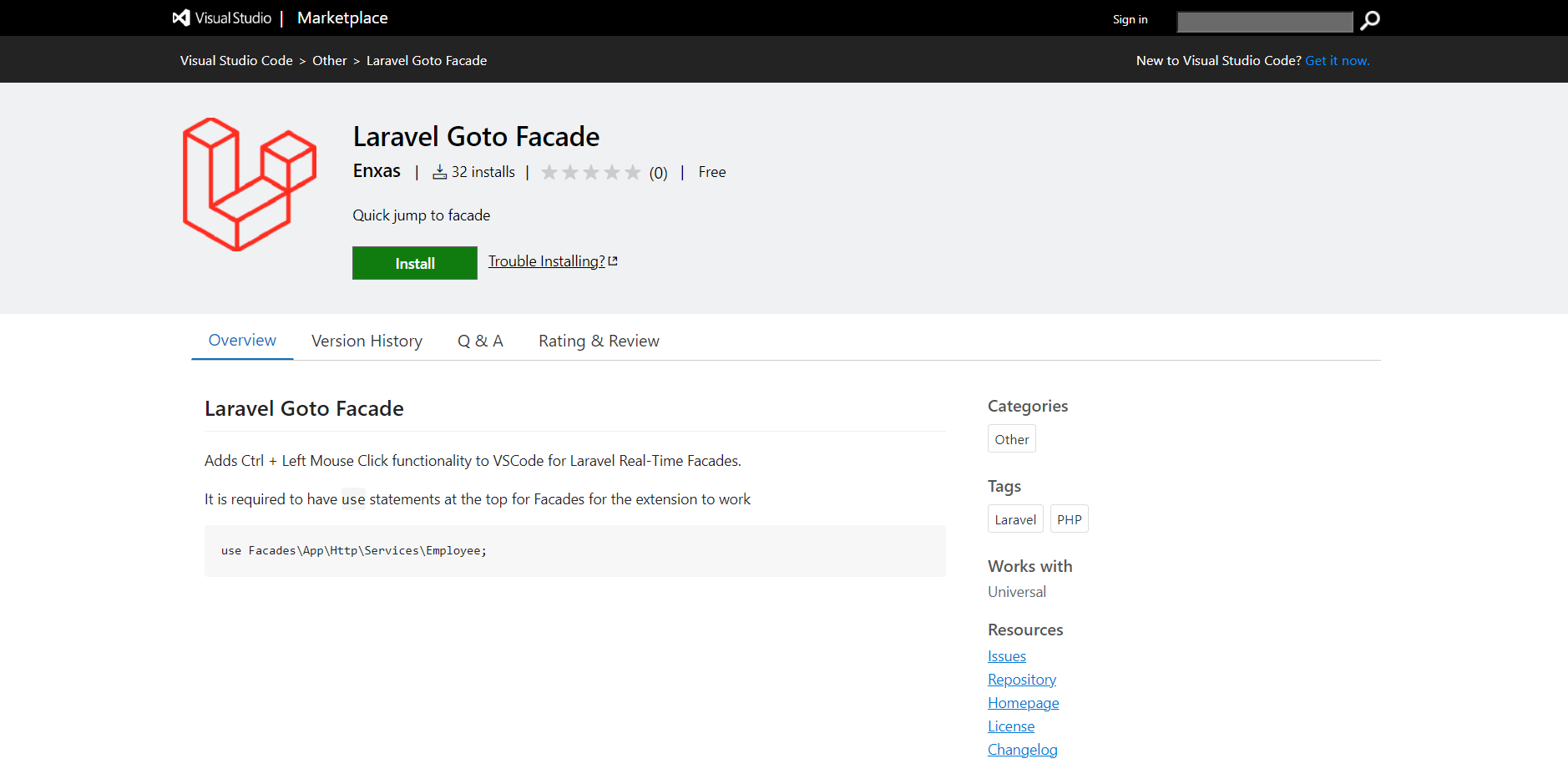Open the Q & A tab
The height and width of the screenshot is (779, 1568).
(480, 341)
